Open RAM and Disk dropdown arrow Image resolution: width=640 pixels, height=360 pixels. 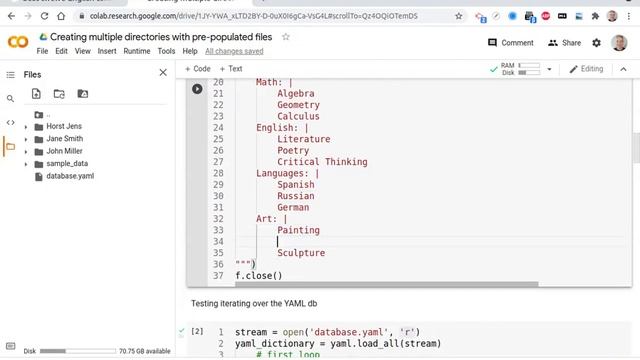(x=549, y=69)
